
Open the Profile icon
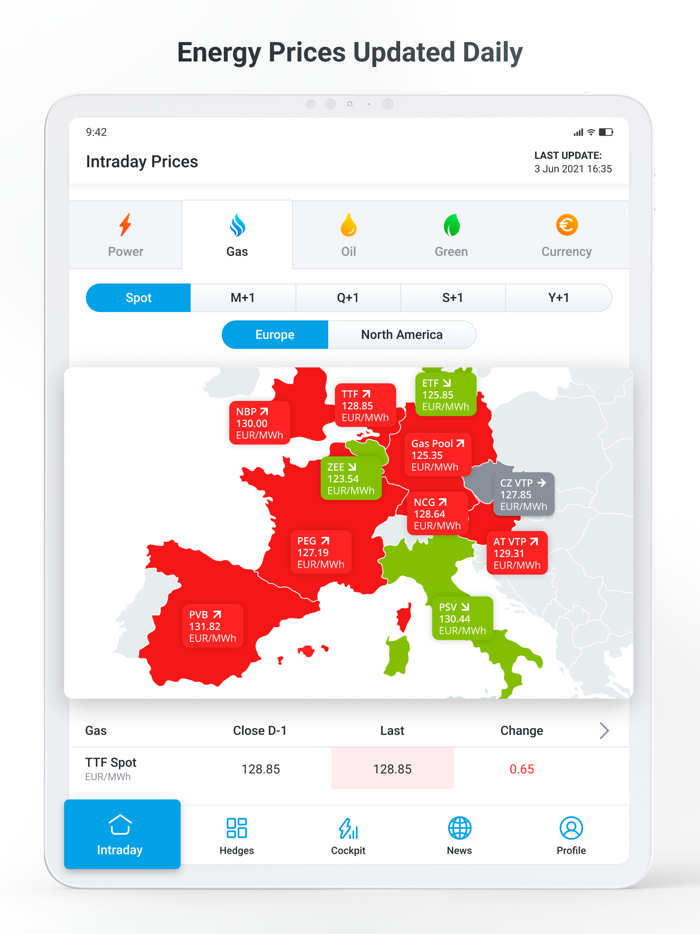point(571,833)
